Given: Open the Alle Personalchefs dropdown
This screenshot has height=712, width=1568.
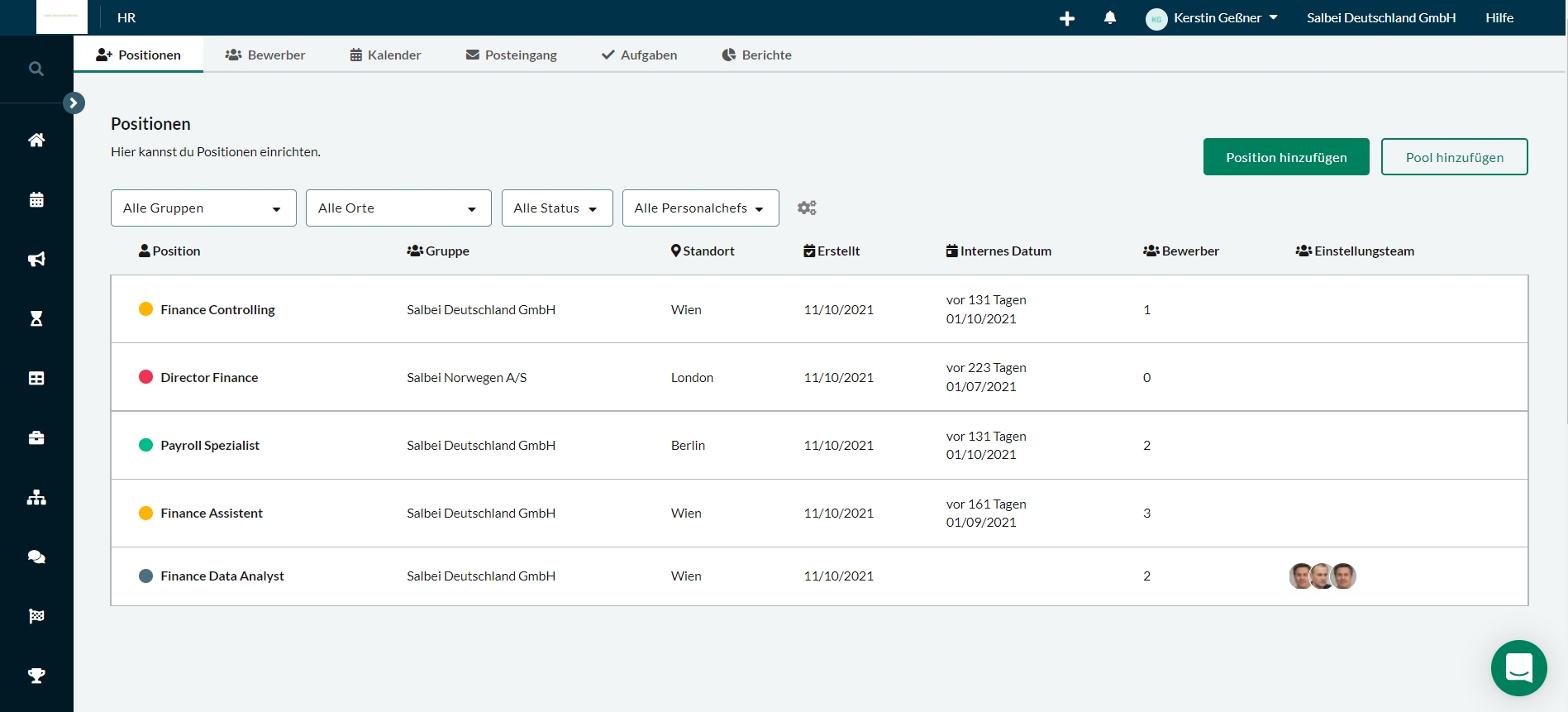Looking at the screenshot, I should coord(700,208).
